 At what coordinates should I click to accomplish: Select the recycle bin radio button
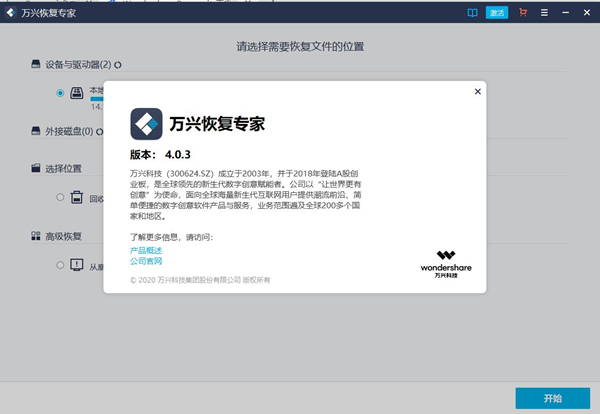point(61,198)
